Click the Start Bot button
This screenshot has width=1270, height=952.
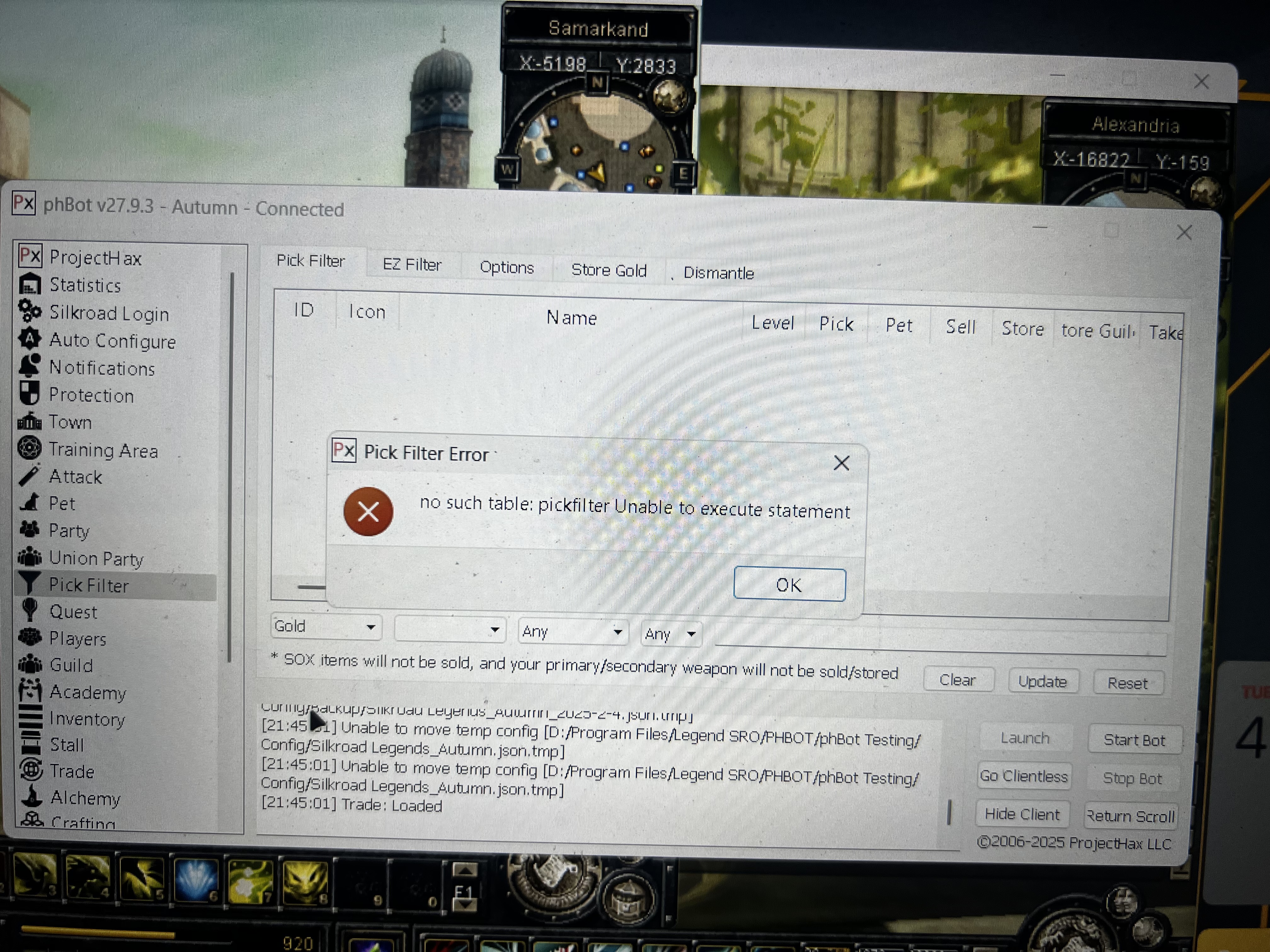tap(1134, 740)
